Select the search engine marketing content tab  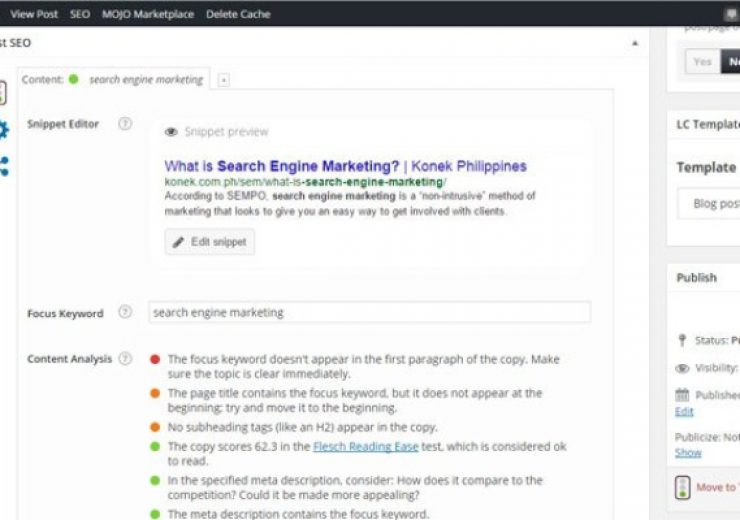point(113,79)
